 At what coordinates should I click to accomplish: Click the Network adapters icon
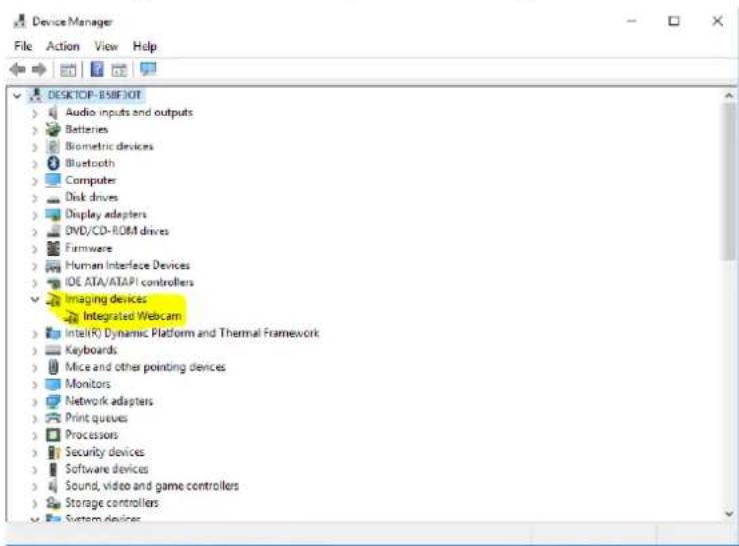(x=53, y=401)
